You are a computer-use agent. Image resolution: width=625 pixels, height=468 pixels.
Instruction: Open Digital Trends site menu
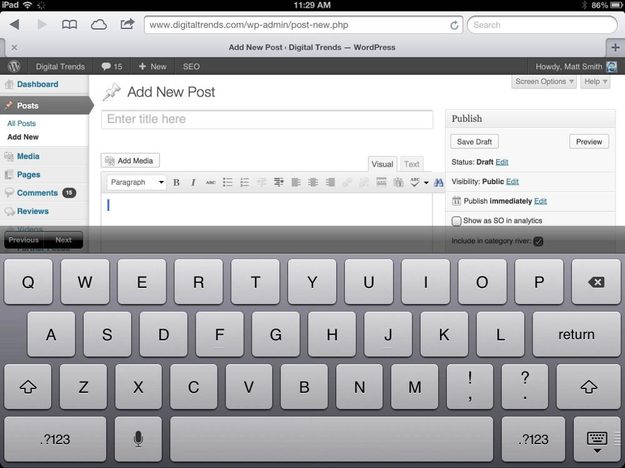coord(60,67)
